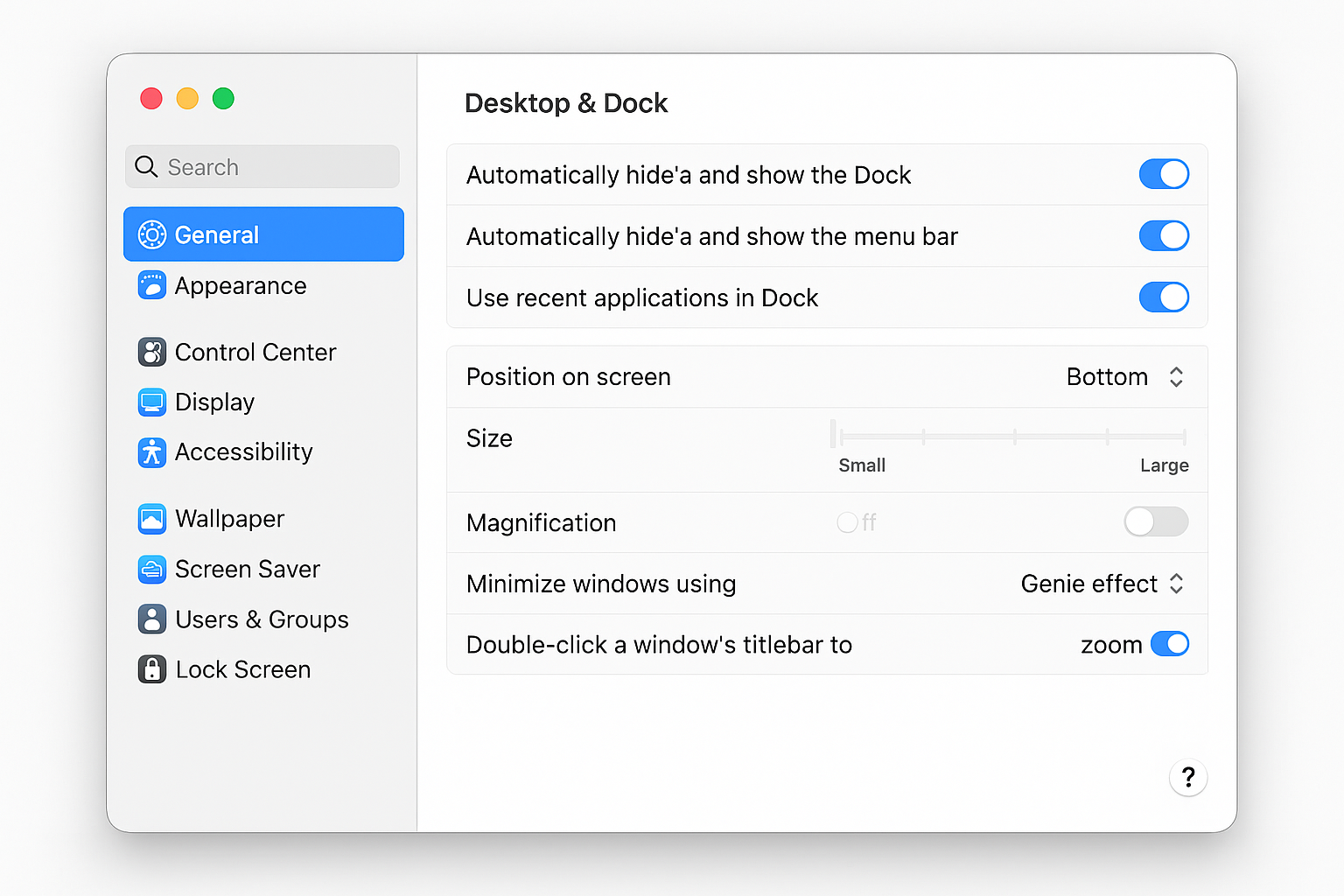1344x896 pixels.
Task: Click the Accessibility figure icon
Action: tap(151, 452)
